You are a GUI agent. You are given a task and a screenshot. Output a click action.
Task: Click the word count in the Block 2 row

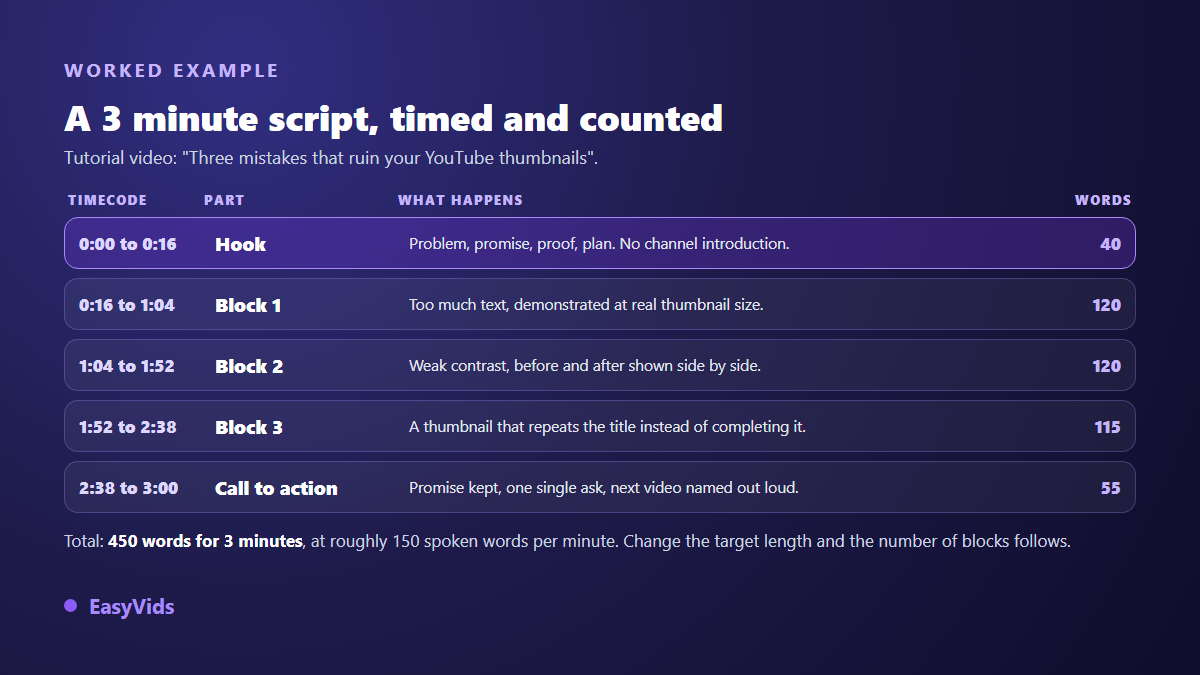(x=1107, y=366)
